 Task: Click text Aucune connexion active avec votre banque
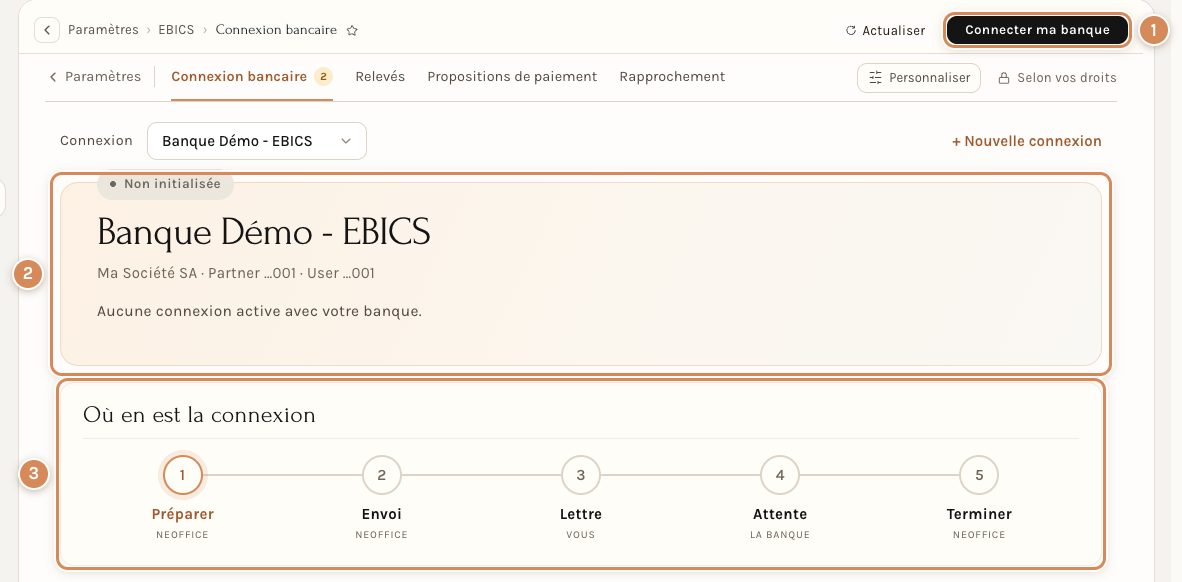tap(259, 311)
